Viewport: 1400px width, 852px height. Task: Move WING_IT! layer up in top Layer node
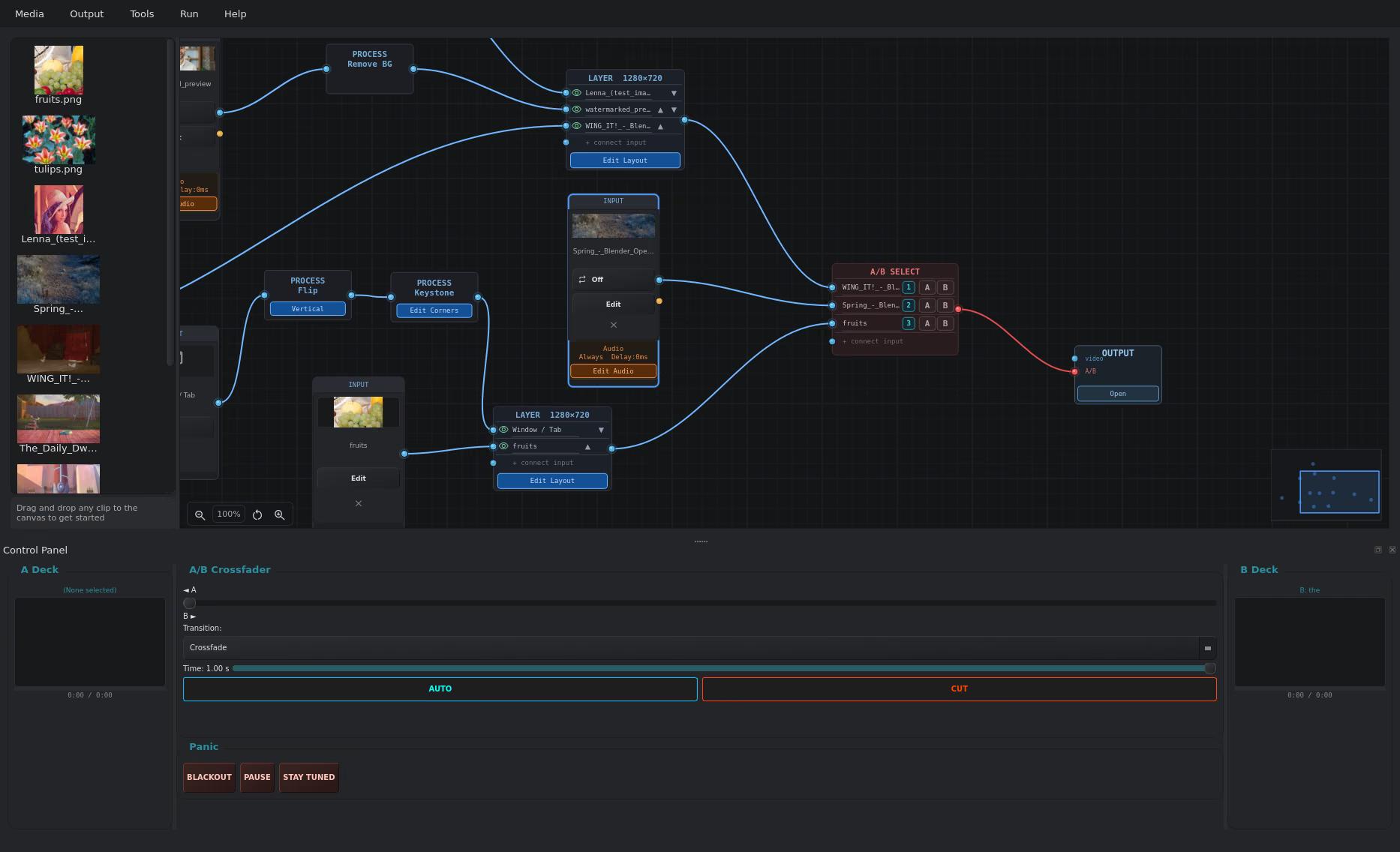coord(660,126)
